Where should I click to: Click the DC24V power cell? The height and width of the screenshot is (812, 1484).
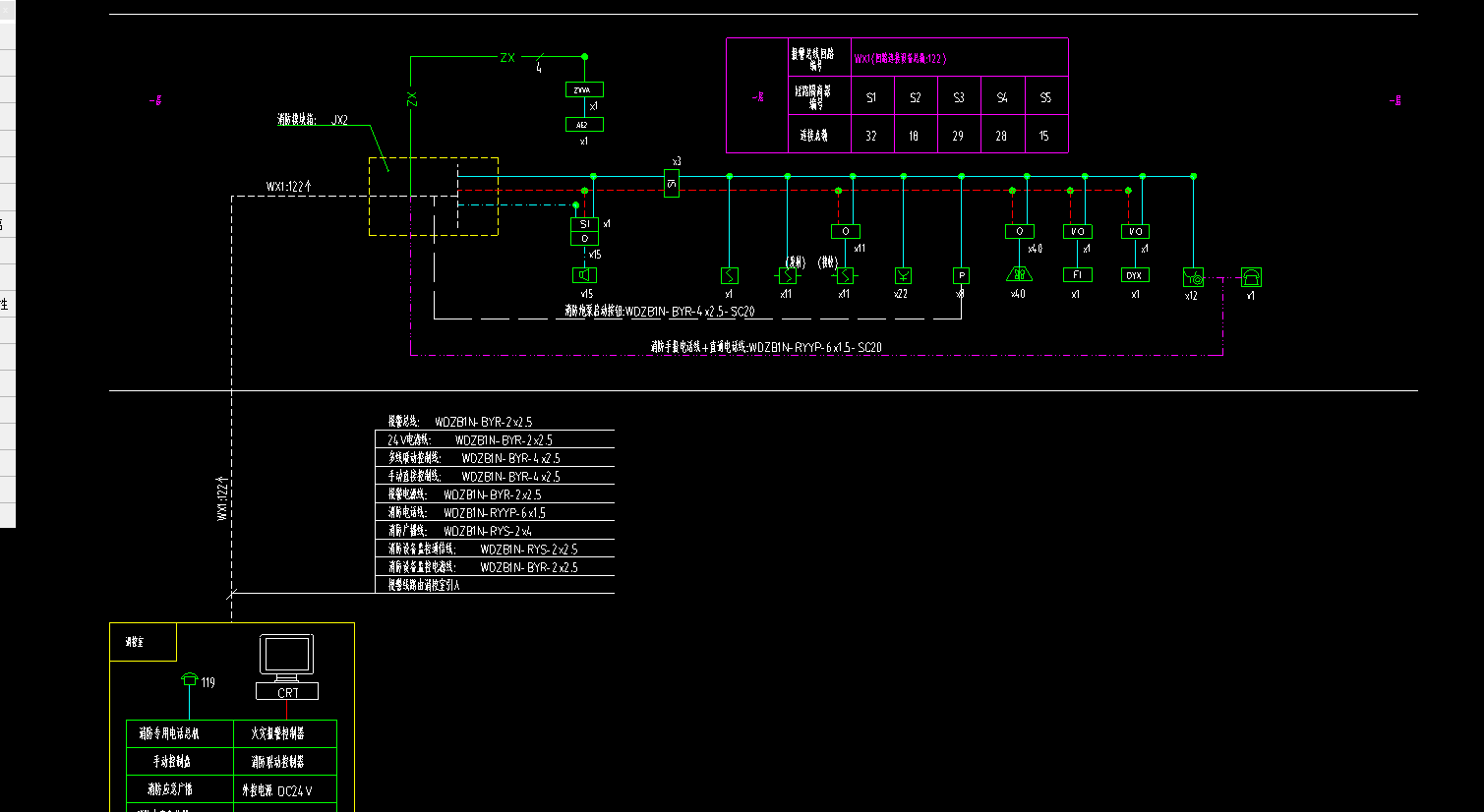[285, 789]
